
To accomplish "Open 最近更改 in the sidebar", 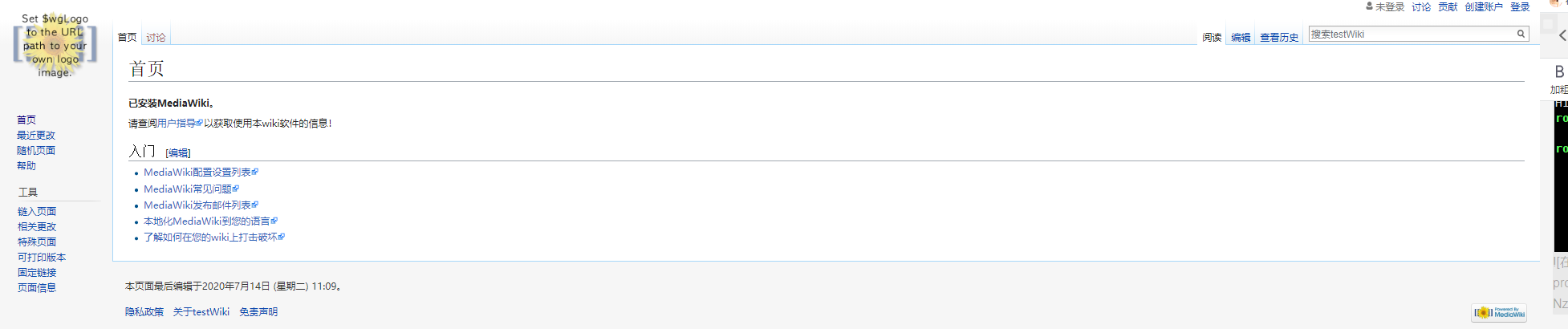I will pos(36,136).
